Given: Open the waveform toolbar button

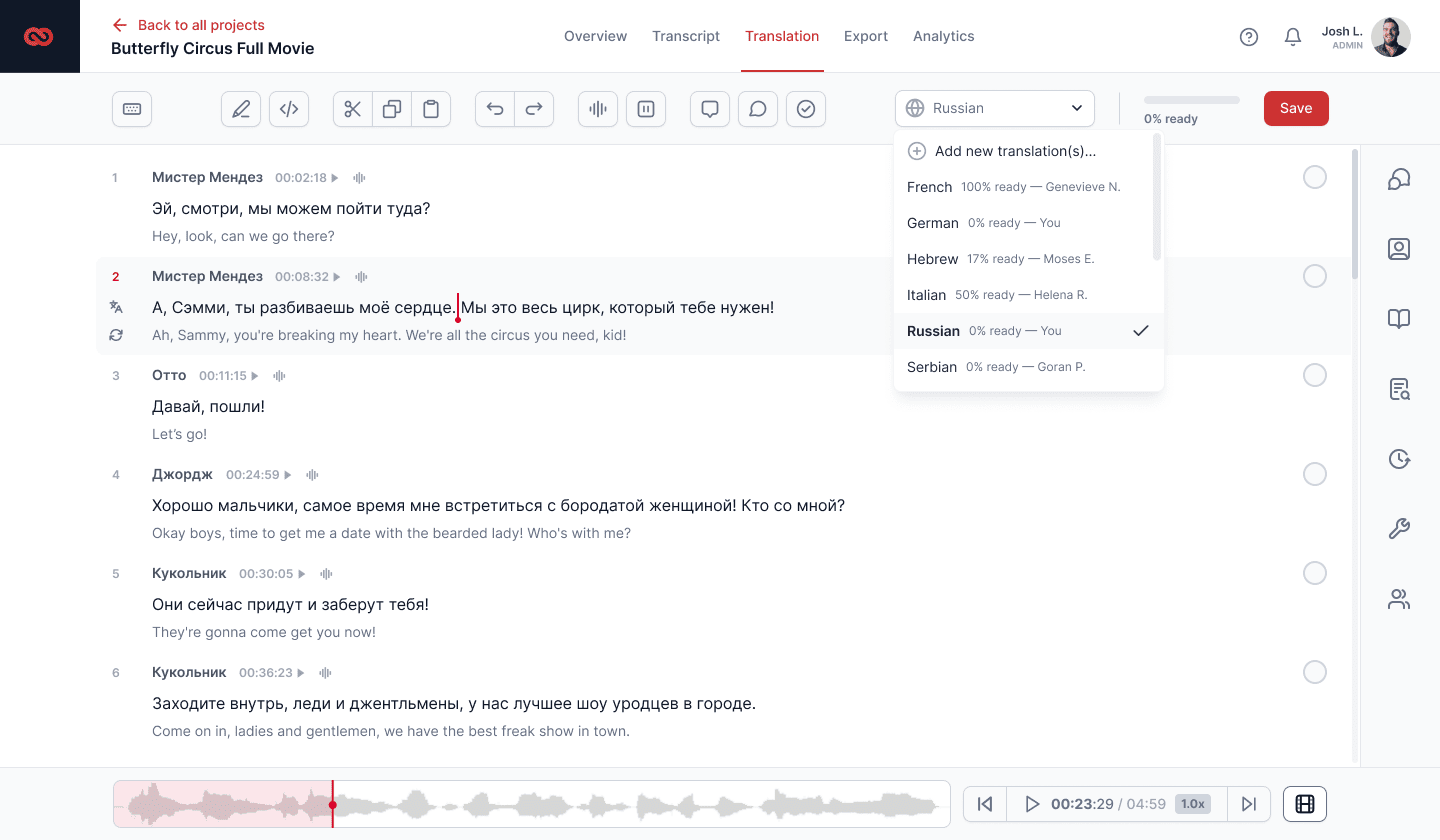Looking at the screenshot, I should [598, 109].
